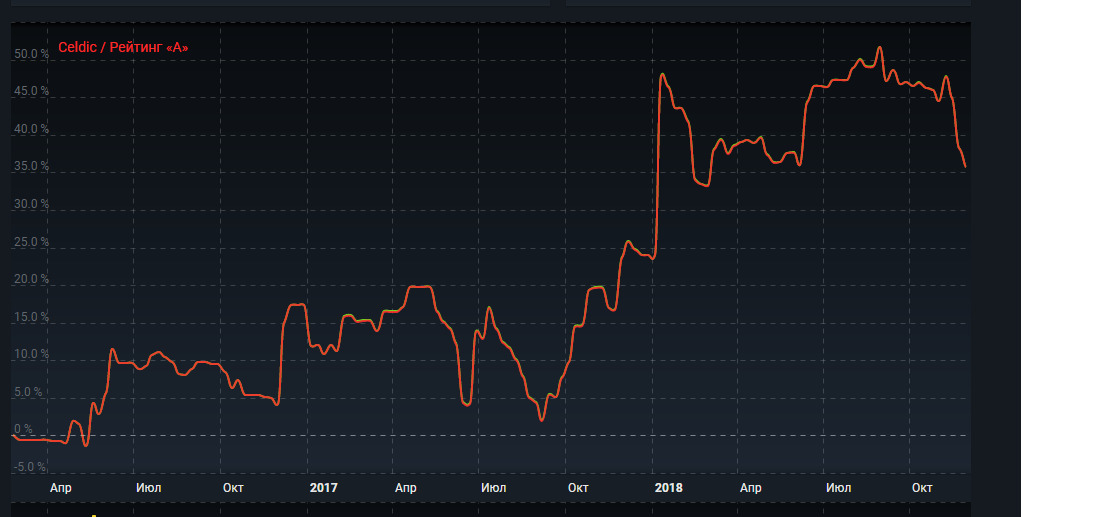Select the 2018 year label on time axis
Image resolution: width=1100 pixels, height=517 pixels.
[668, 488]
